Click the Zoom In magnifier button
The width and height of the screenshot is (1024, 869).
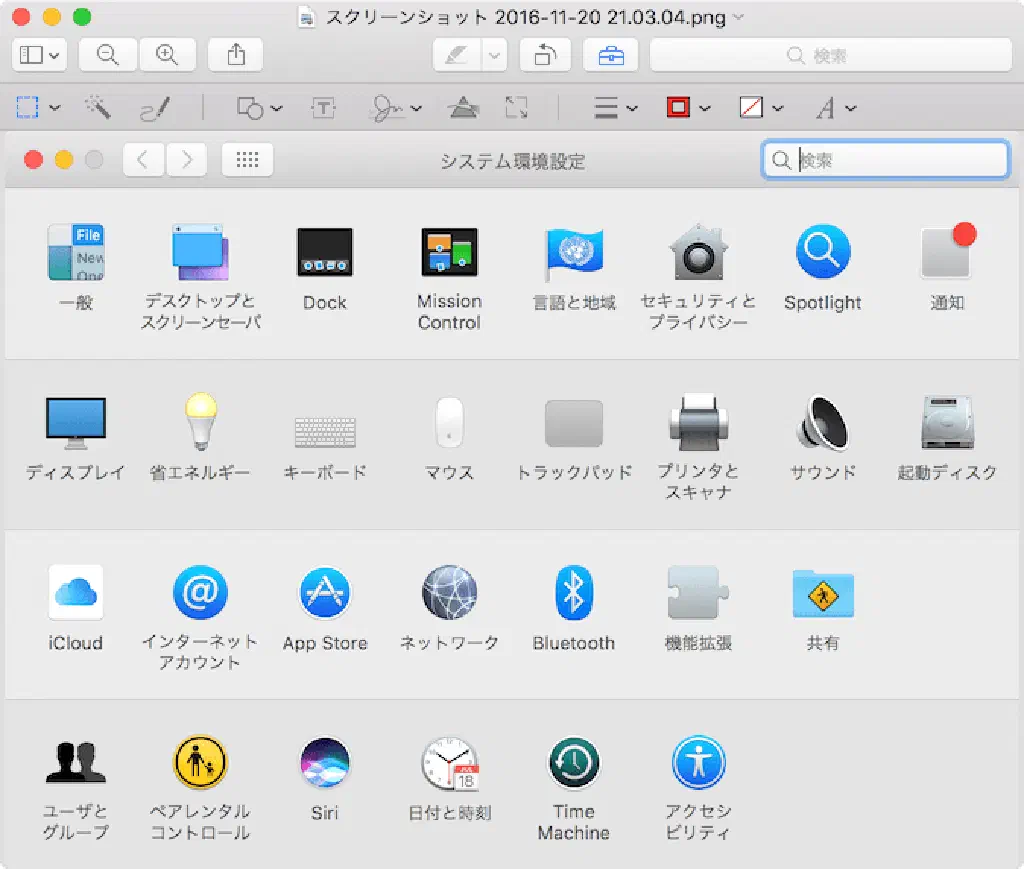(167, 56)
